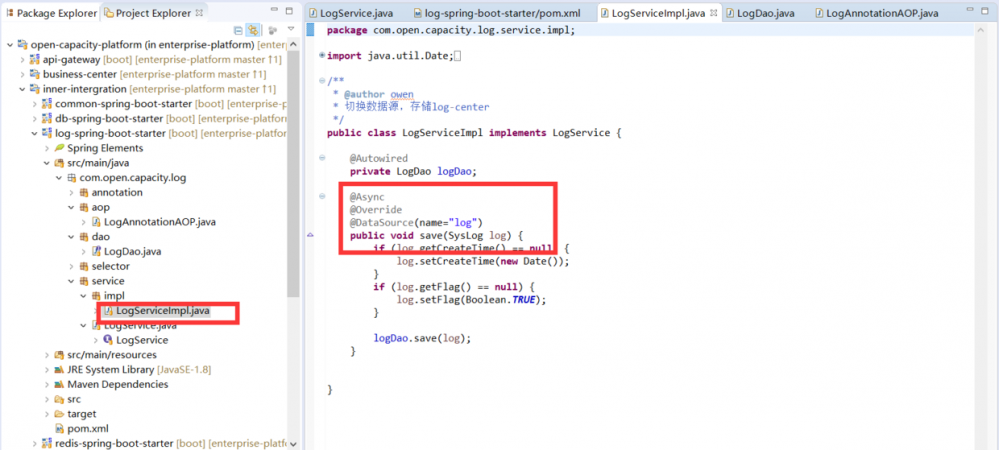Click the annotation package icon
Viewport: 999px width, 450px height.
[x=83, y=192]
